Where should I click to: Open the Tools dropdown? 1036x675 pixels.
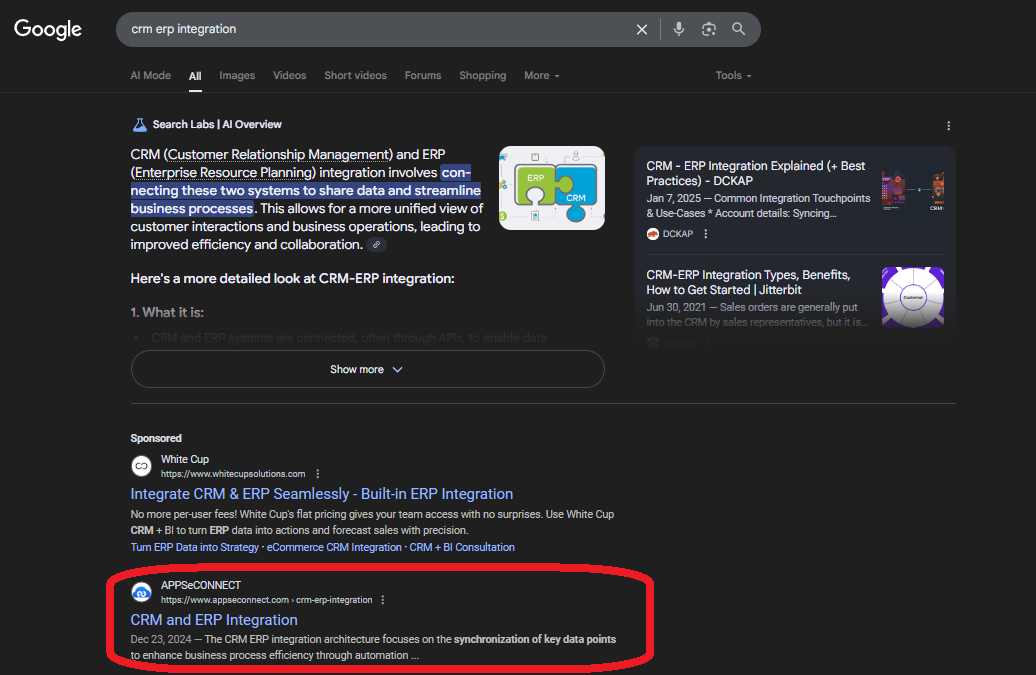coord(733,75)
